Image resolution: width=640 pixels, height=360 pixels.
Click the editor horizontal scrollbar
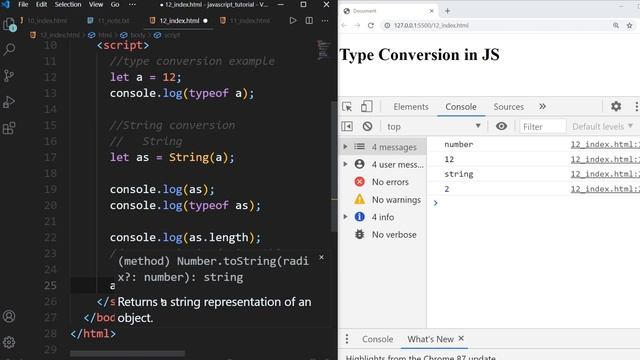click(127, 353)
